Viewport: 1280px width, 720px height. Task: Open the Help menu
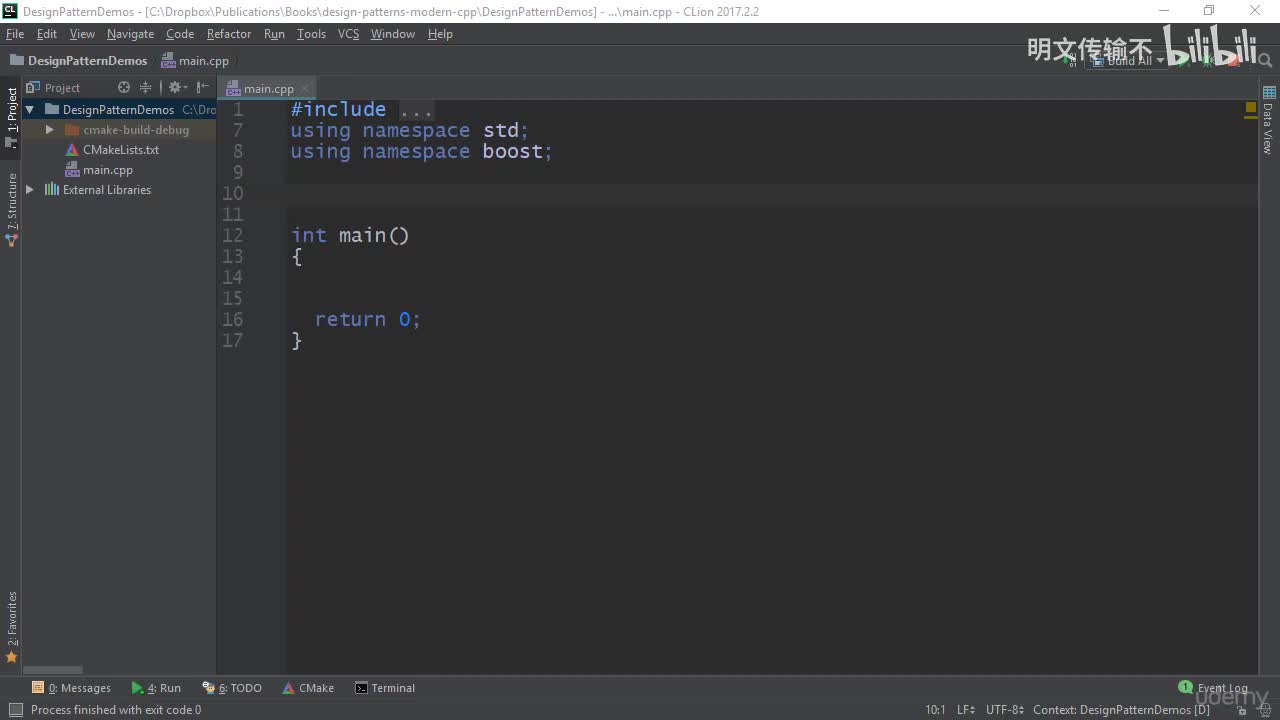440,34
